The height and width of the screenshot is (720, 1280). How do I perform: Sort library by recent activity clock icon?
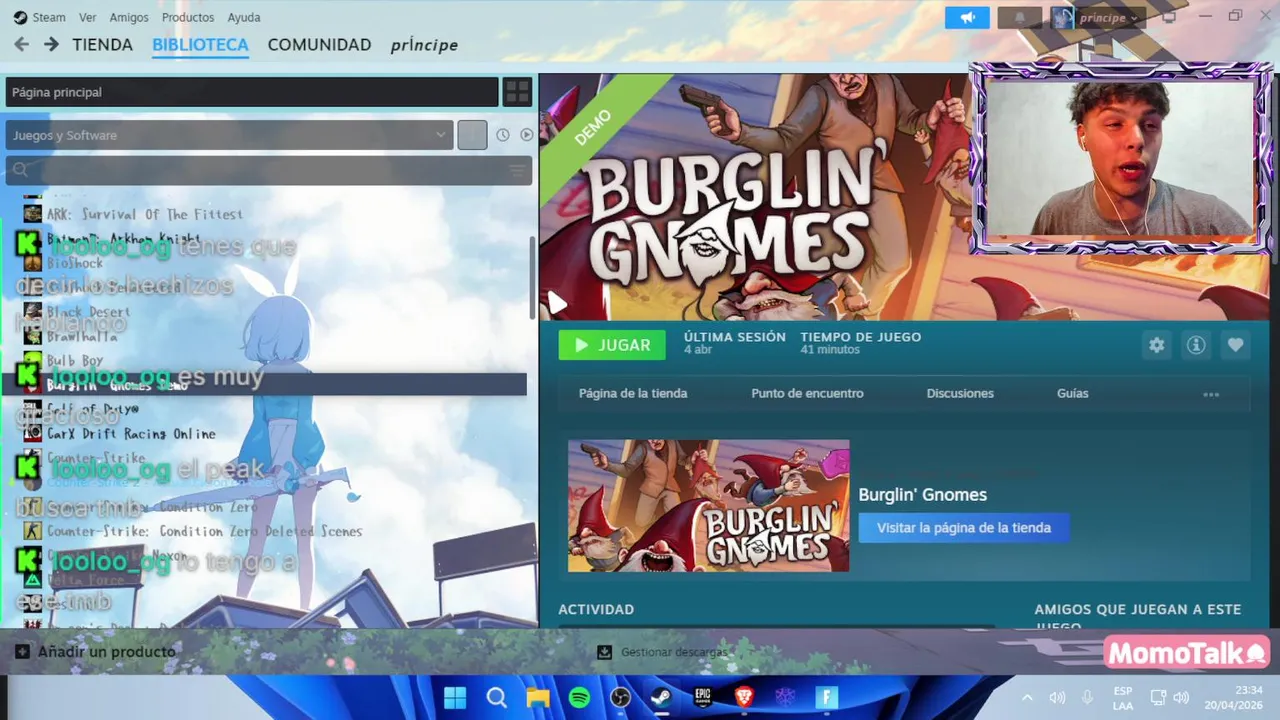click(503, 135)
